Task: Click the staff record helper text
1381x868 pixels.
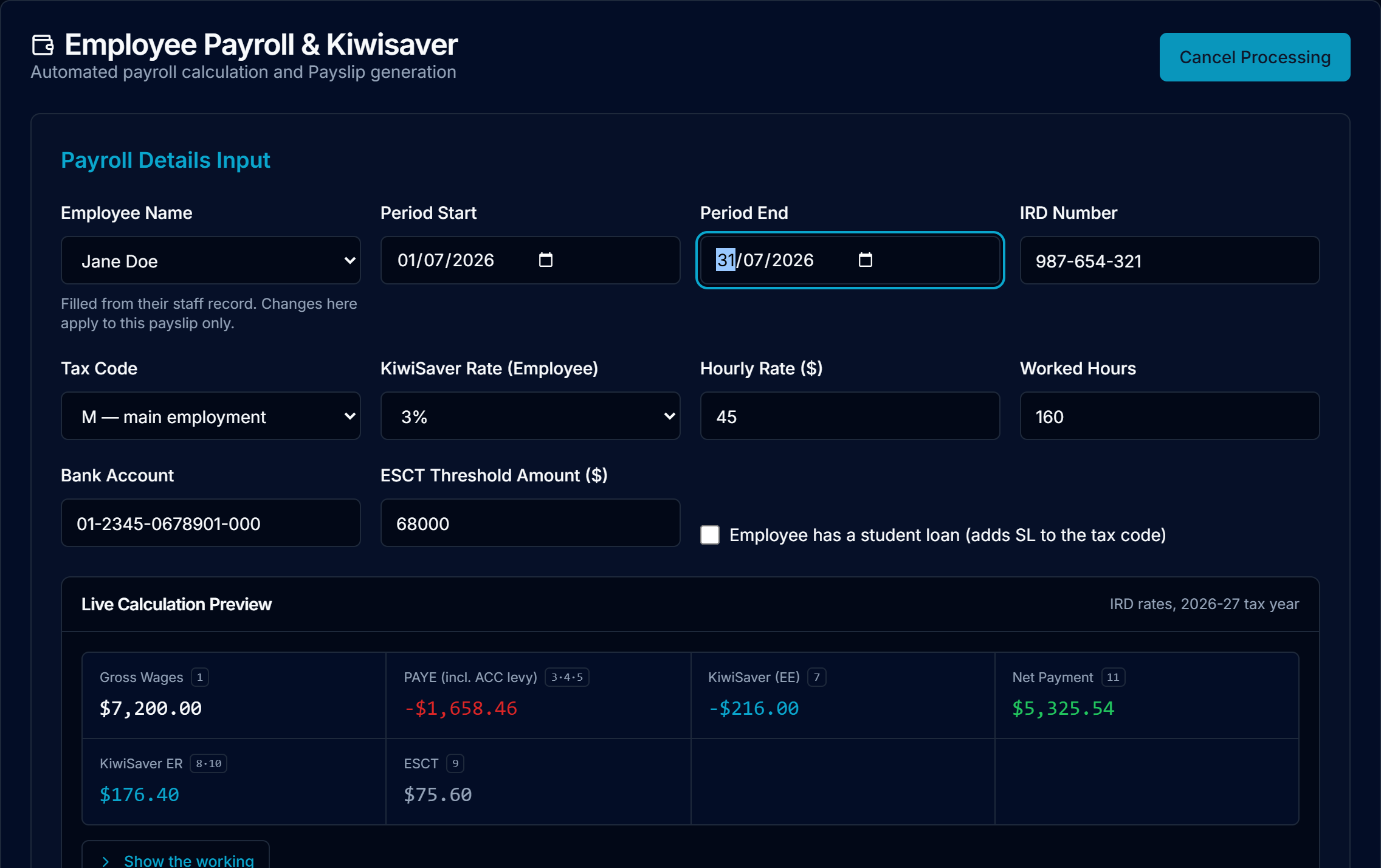Action: point(209,314)
